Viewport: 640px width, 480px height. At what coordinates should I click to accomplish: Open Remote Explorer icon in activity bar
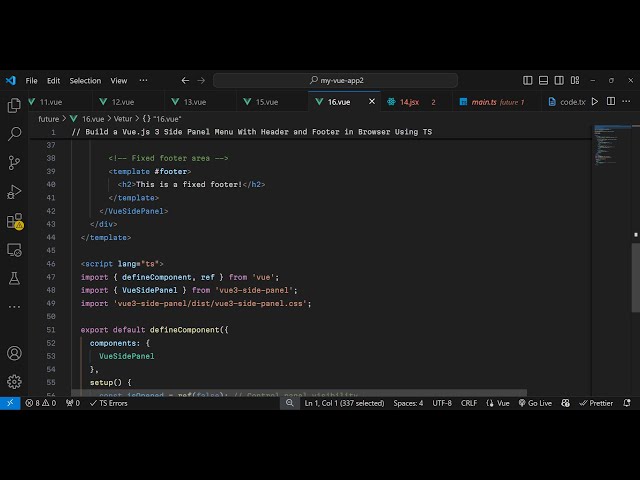pyautogui.click(x=14, y=249)
